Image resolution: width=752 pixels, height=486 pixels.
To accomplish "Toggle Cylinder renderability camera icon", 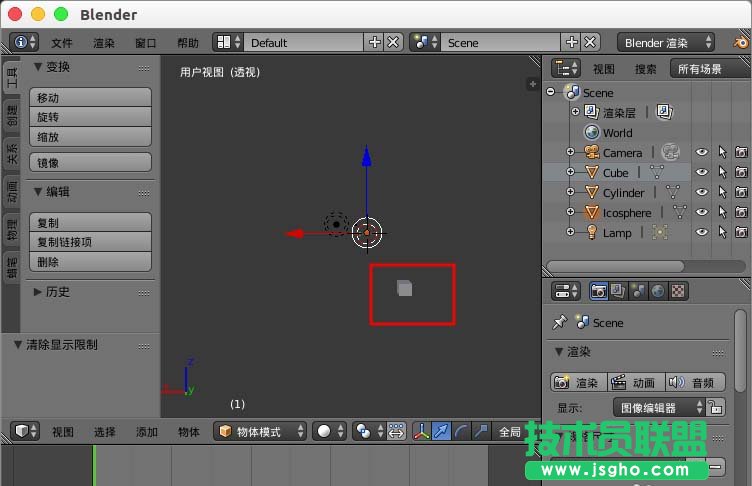I will (x=741, y=192).
